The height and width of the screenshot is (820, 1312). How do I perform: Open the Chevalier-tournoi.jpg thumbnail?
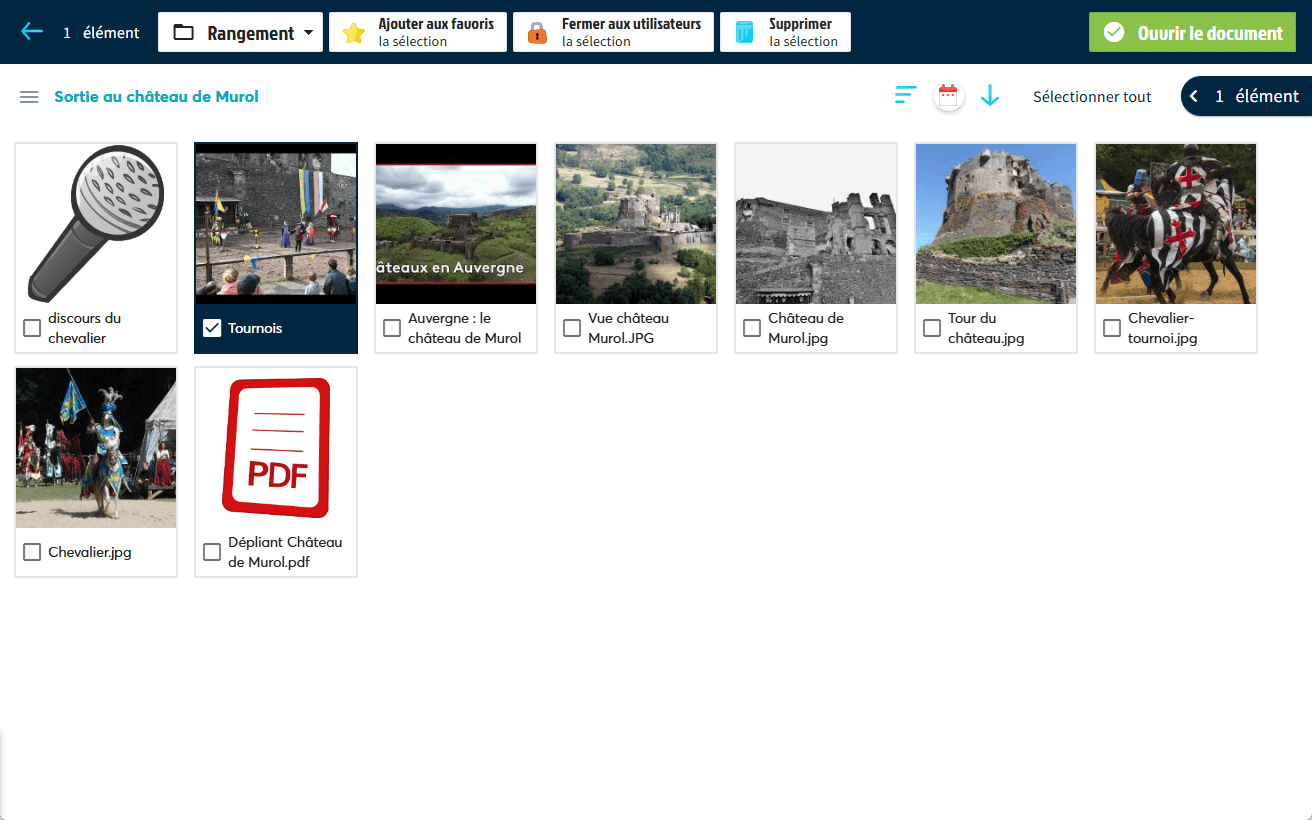pyautogui.click(x=1176, y=224)
